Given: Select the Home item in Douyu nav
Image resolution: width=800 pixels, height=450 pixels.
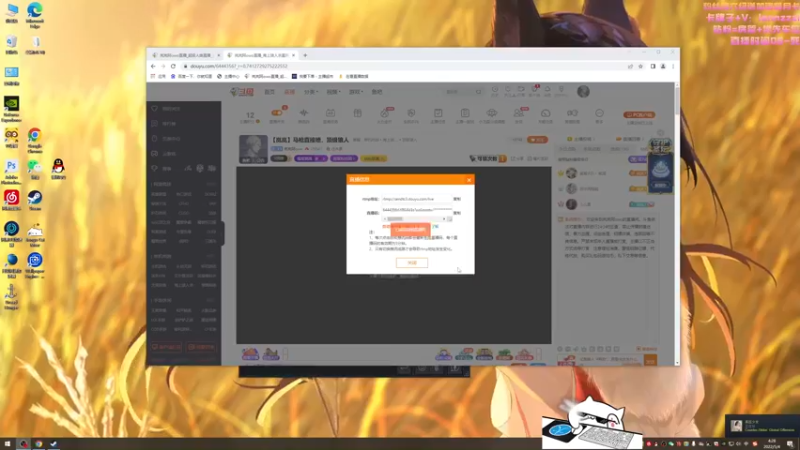Looking at the screenshot, I should tap(269, 92).
